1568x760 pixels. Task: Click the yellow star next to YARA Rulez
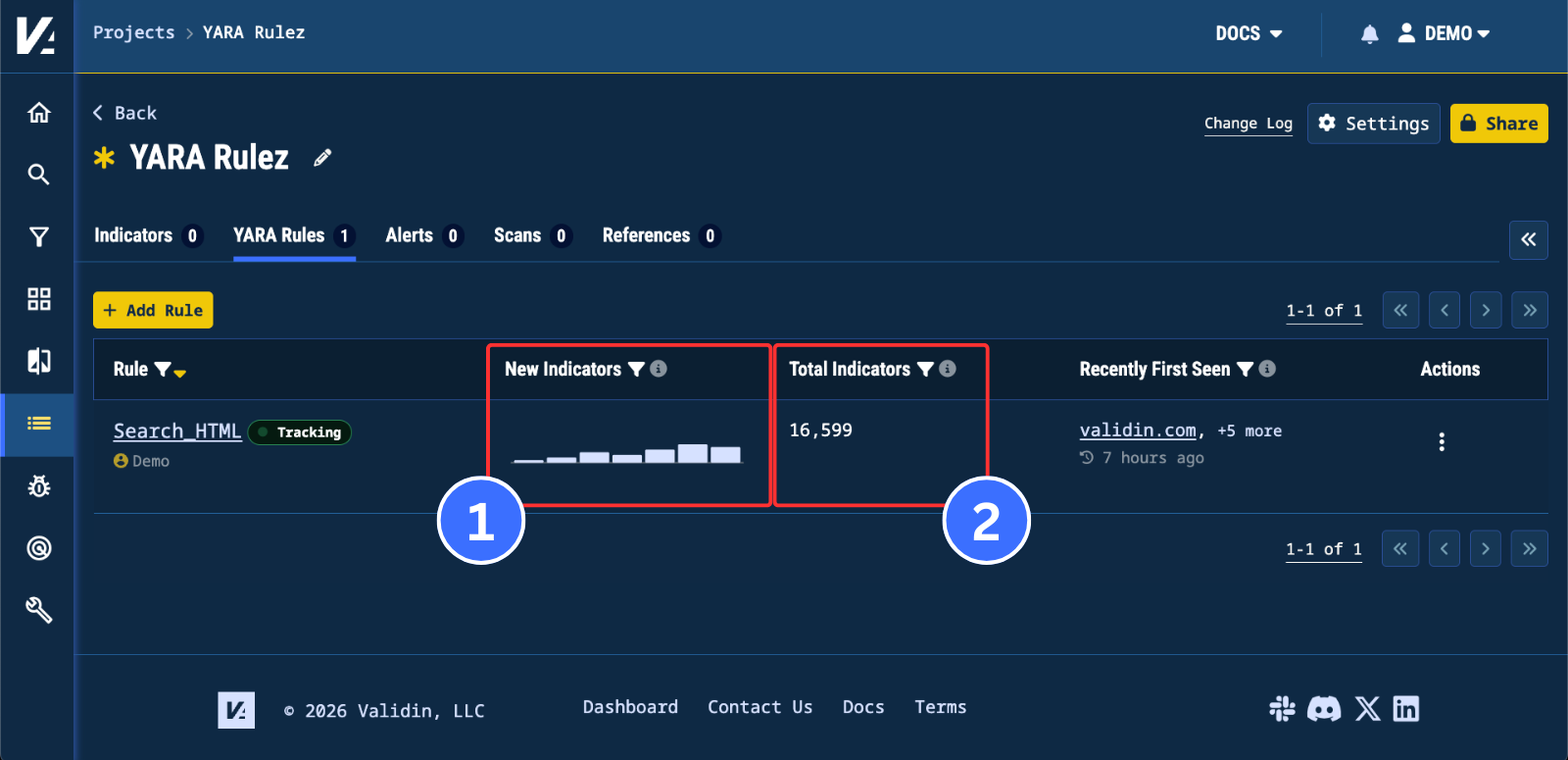coord(104,157)
